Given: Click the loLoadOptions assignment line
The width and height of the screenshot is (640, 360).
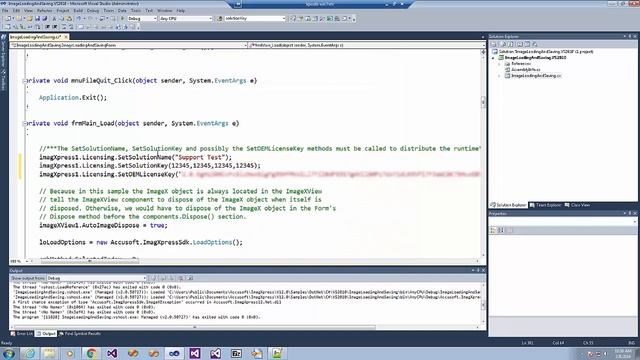Looking at the screenshot, I should click(141, 242).
